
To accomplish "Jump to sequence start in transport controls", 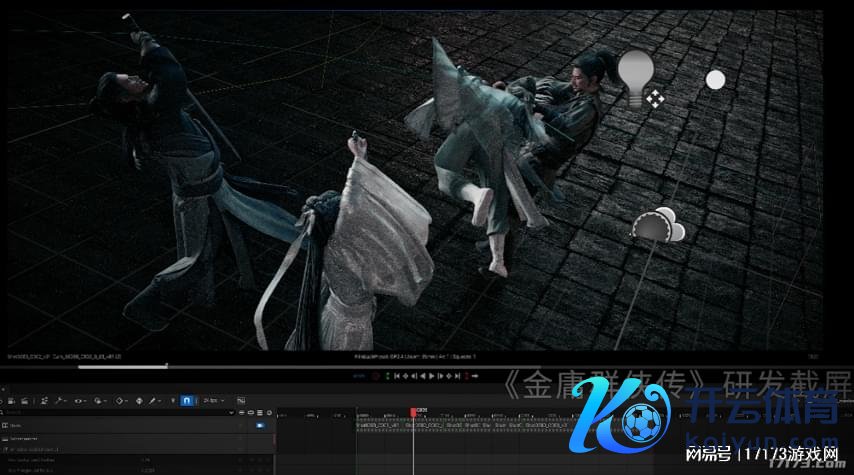I will click(x=398, y=377).
